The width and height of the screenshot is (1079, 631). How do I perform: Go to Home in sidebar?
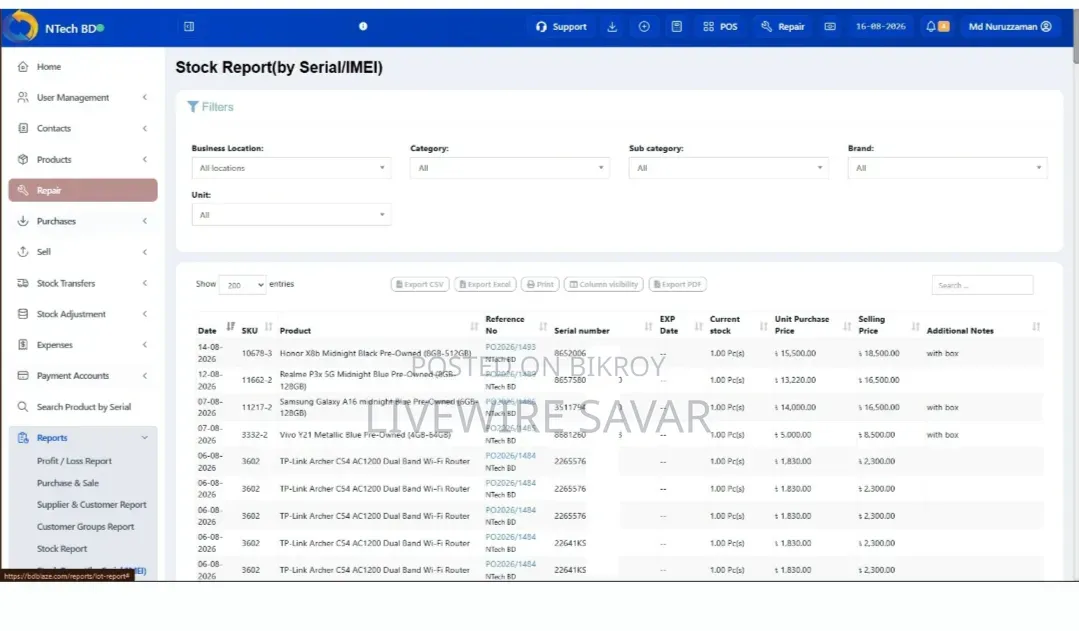pos(49,67)
